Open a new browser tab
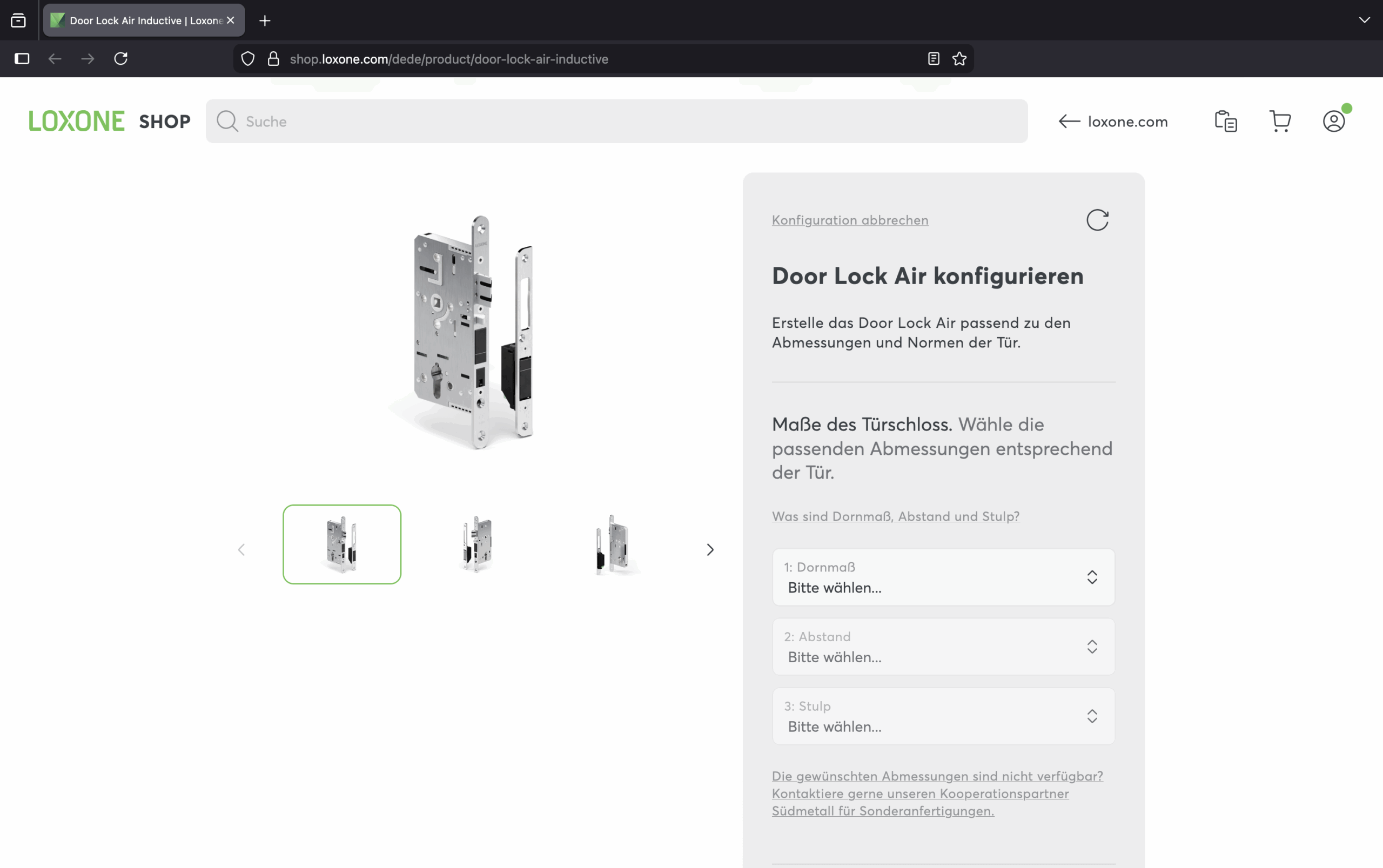Image resolution: width=1383 pixels, height=868 pixels. click(265, 21)
